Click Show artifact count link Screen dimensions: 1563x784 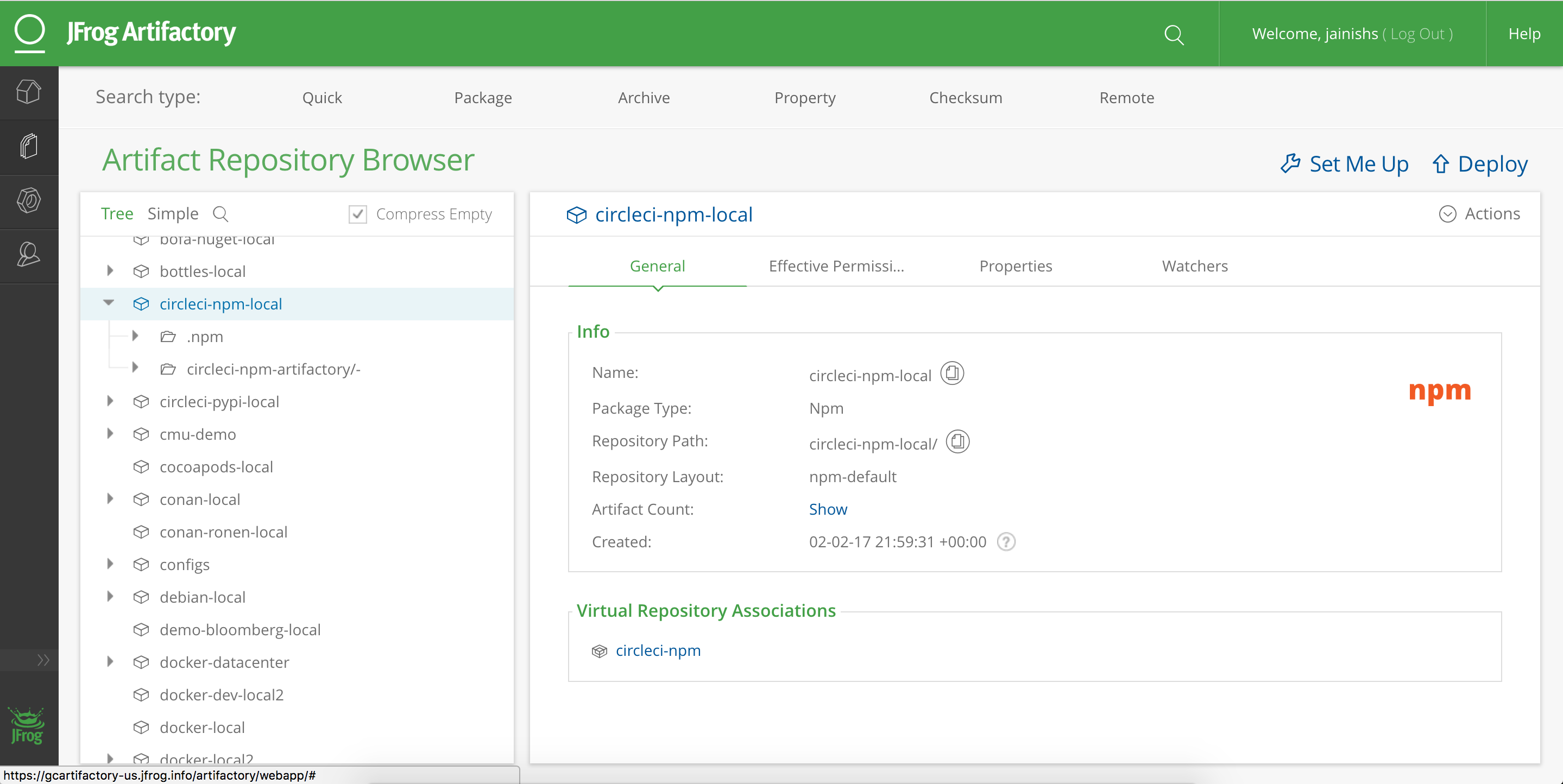point(828,509)
